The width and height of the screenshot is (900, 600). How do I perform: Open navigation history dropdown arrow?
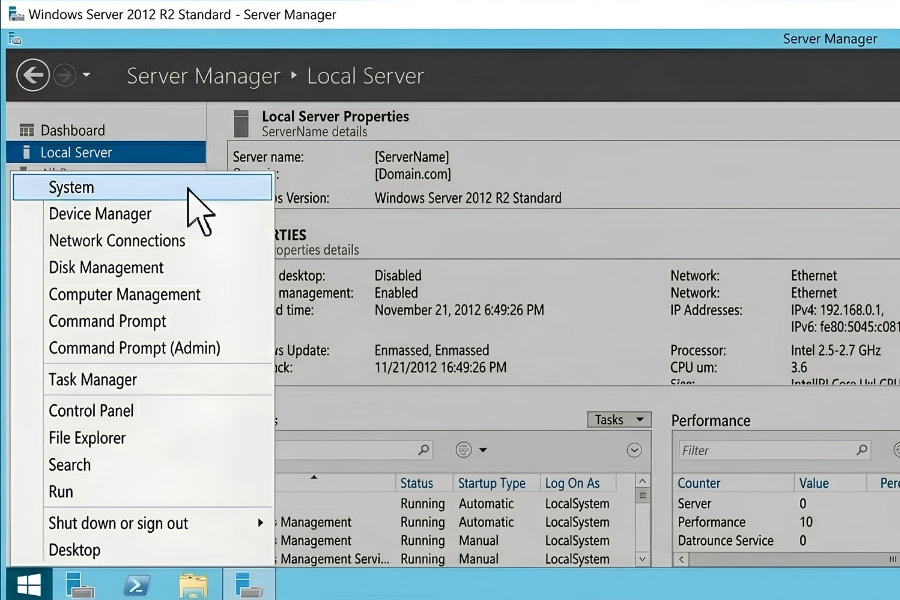pyautogui.click(x=86, y=75)
